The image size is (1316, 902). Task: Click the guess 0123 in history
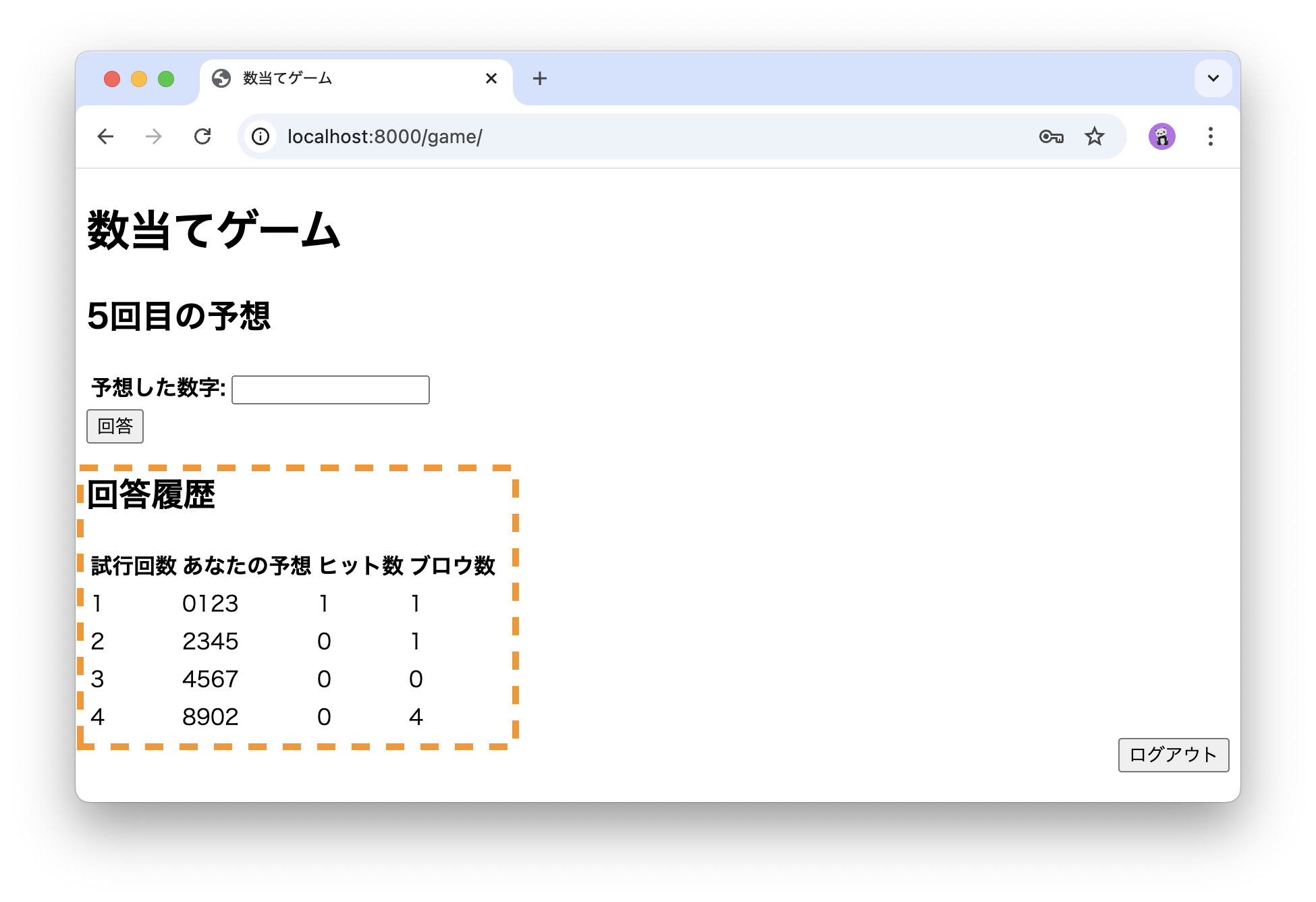[211, 604]
